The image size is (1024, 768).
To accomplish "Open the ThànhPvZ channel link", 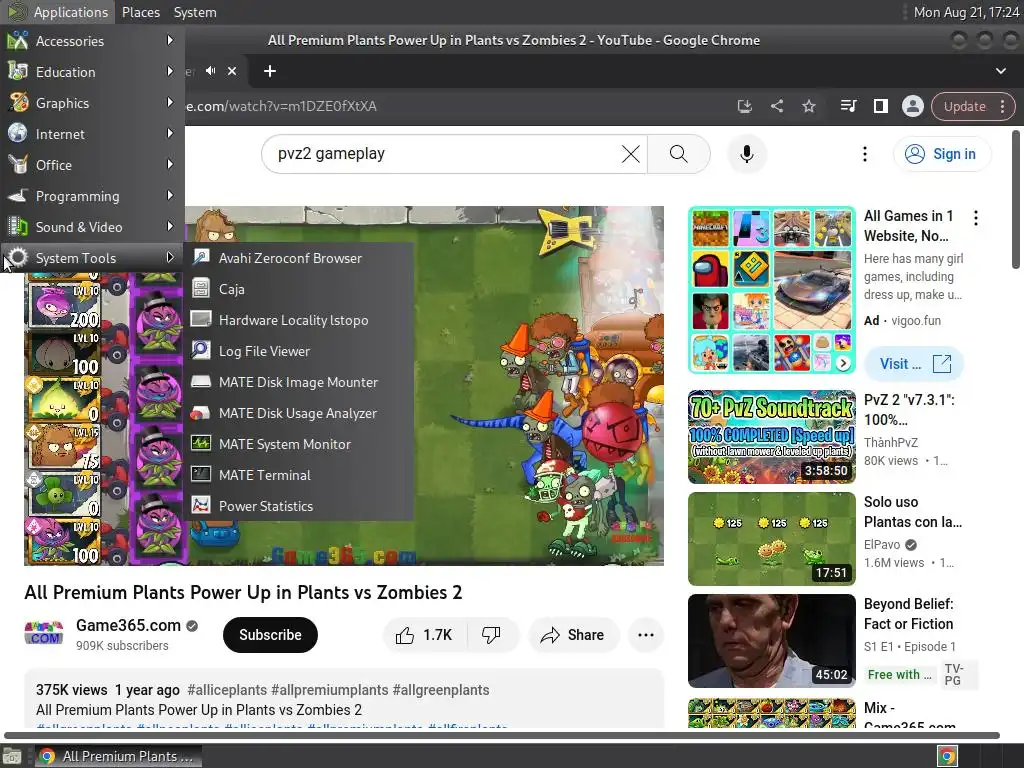I will point(890,442).
